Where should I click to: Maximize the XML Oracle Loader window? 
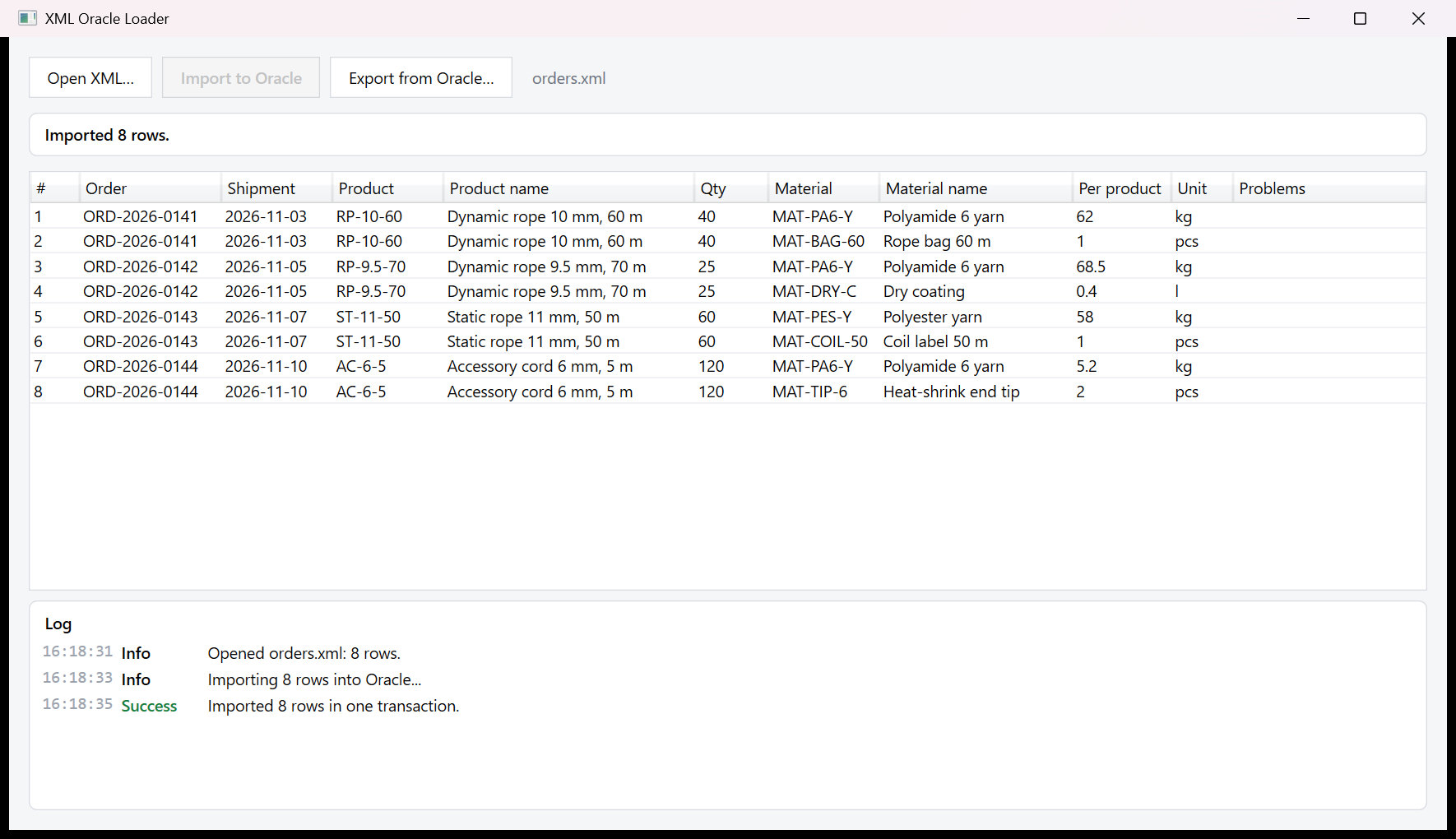click(x=1360, y=18)
